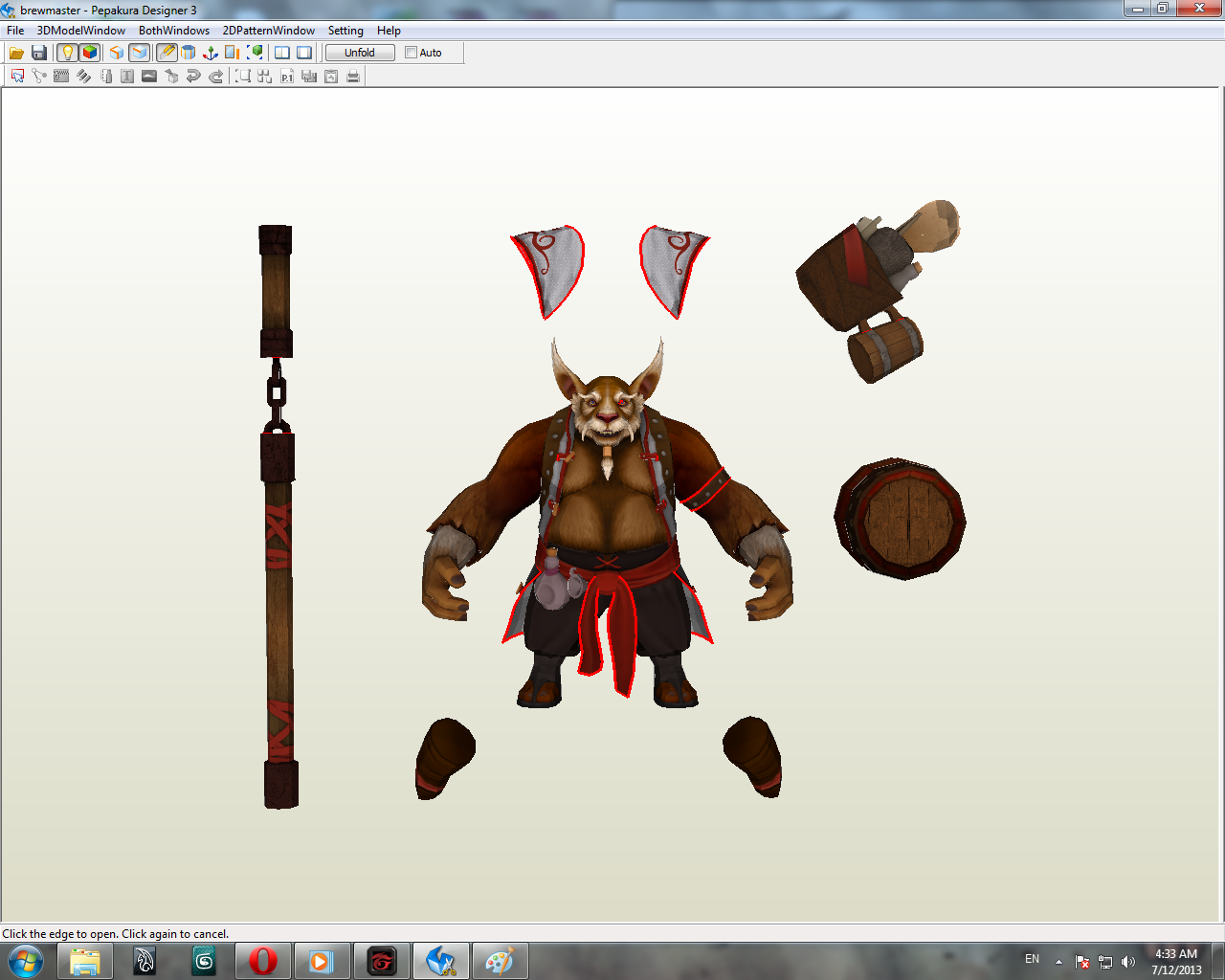
Task: Select the red arrow selection tool
Action: tap(17, 77)
